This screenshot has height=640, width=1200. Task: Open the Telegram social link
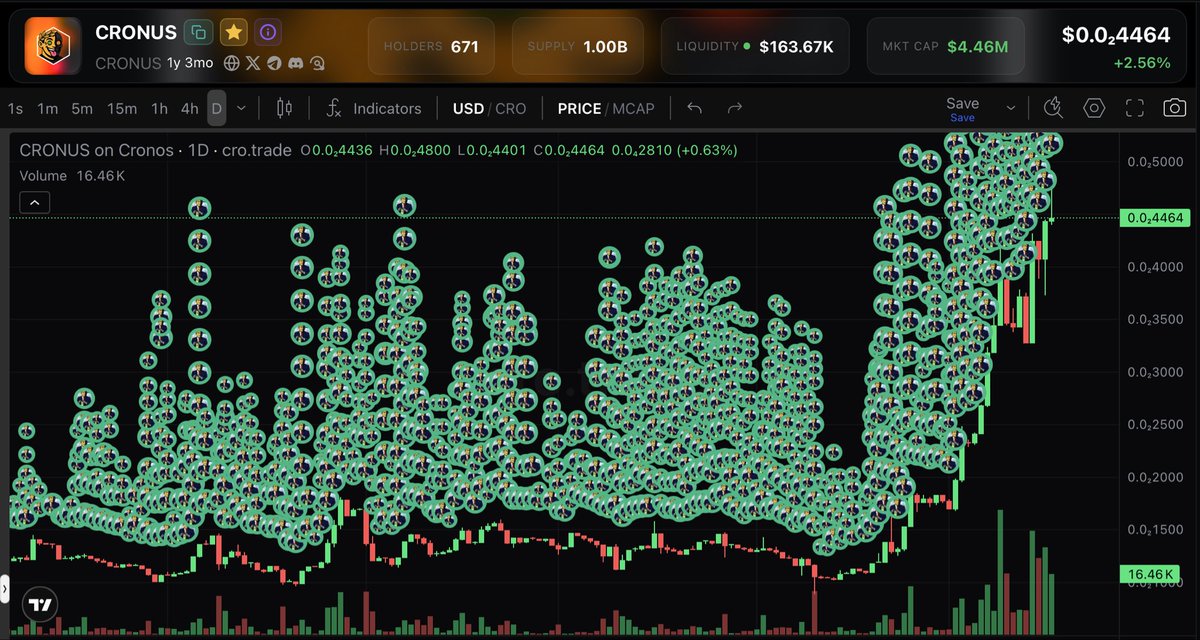pos(273,63)
